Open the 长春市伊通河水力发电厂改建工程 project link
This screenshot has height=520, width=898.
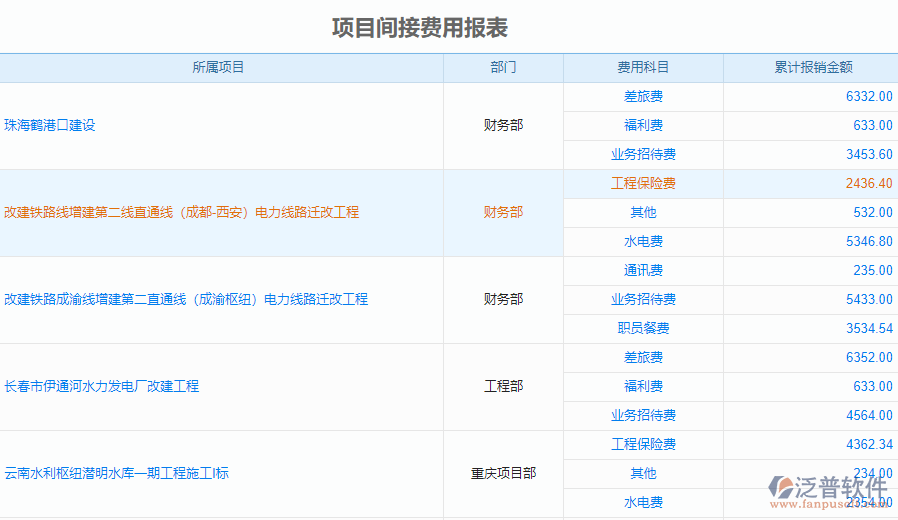[x=101, y=386]
